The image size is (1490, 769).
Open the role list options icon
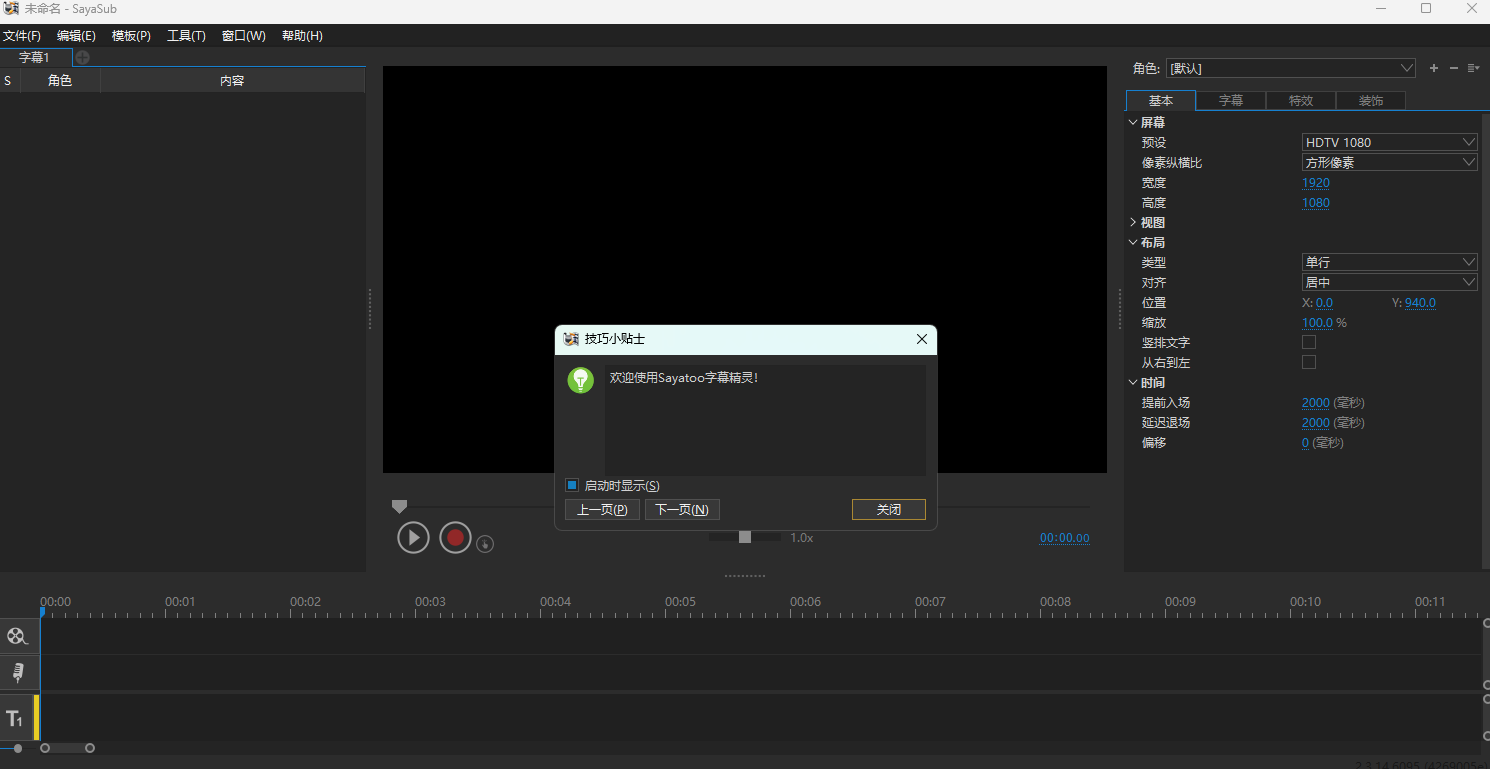point(1474,68)
